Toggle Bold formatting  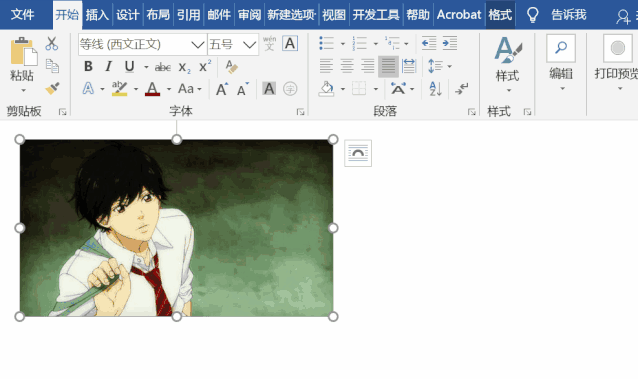pos(88,66)
